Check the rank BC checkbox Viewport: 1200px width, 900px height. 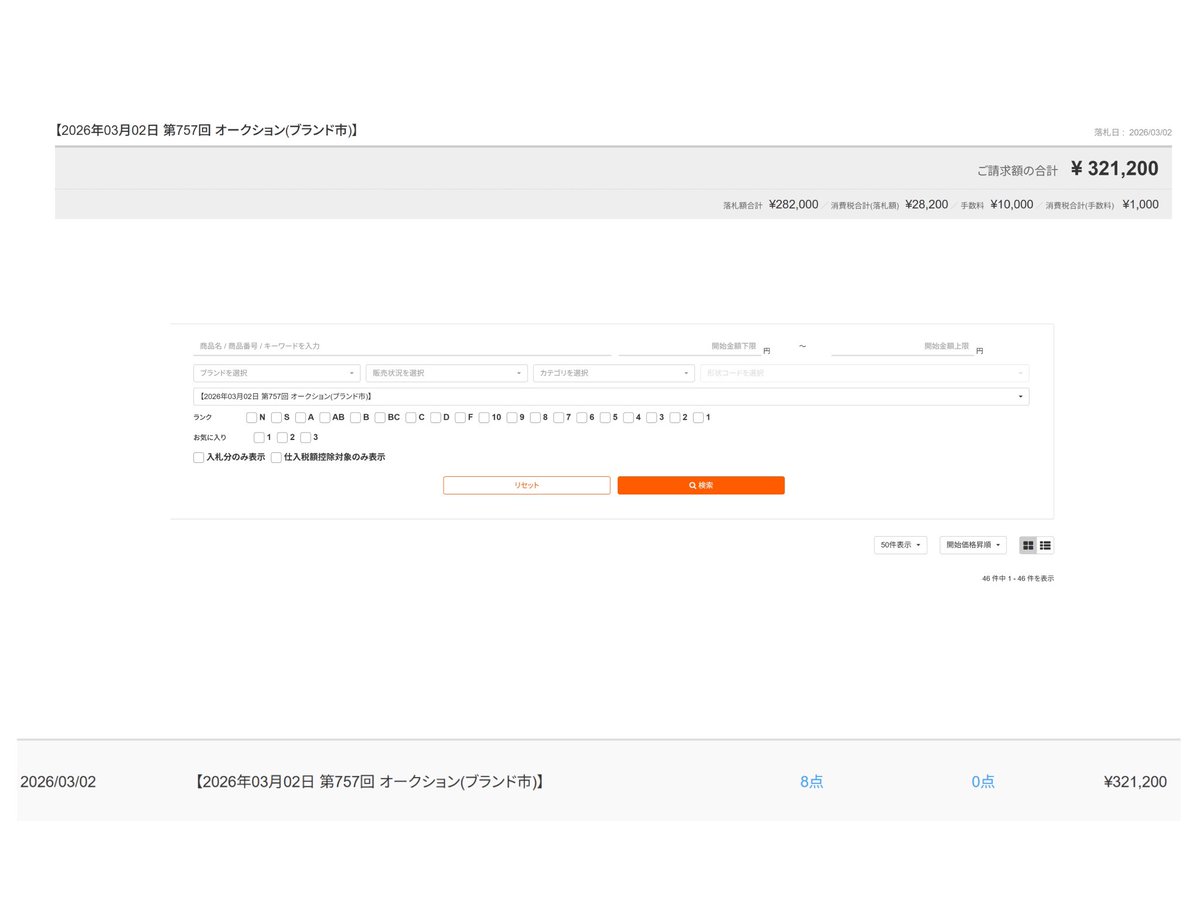(x=381, y=417)
